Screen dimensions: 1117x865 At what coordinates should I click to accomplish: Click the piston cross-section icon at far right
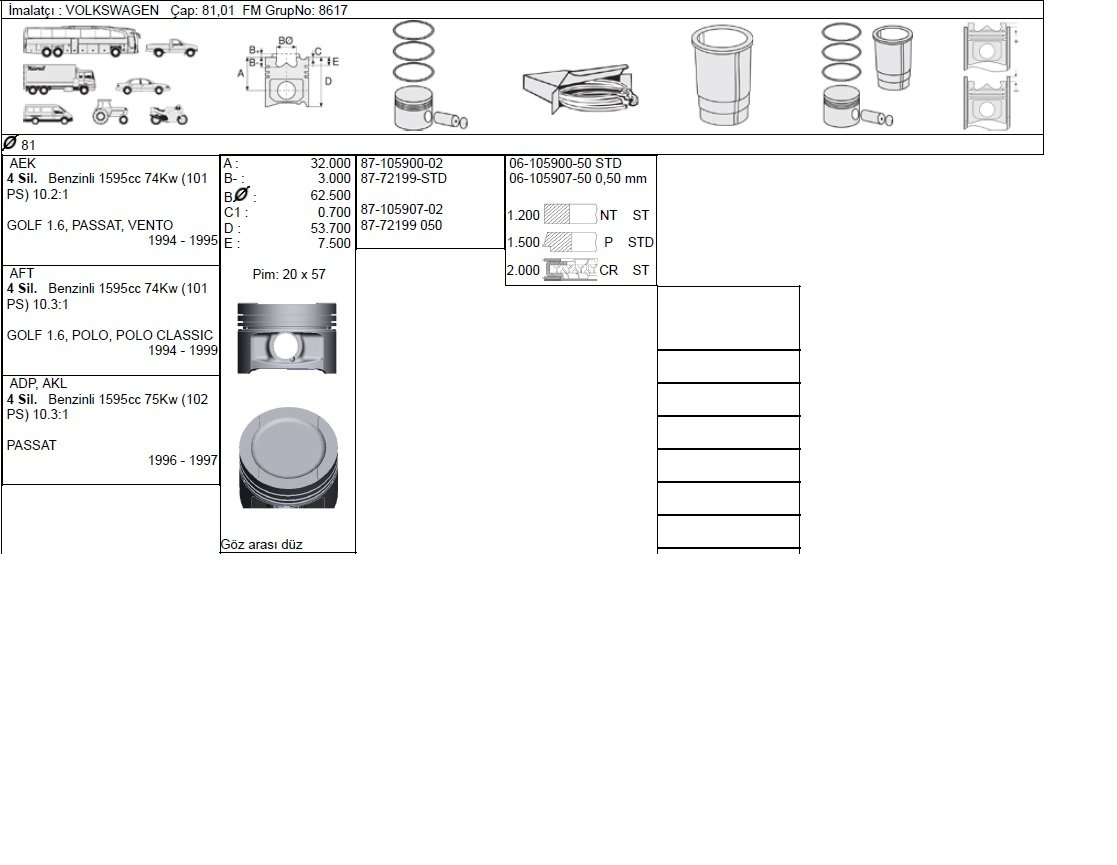(989, 76)
